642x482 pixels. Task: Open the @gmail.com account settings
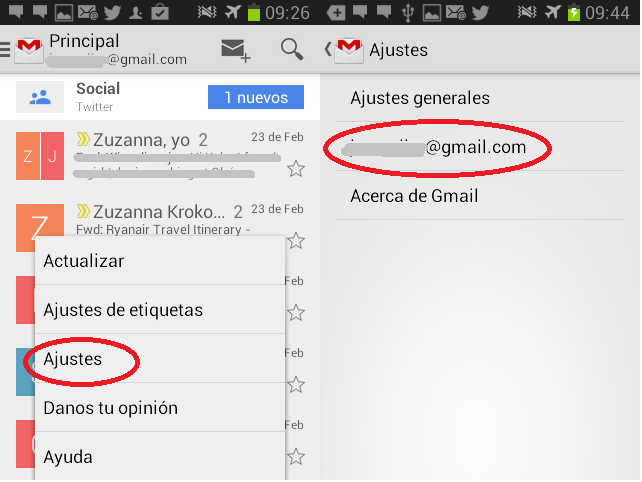[480, 147]
